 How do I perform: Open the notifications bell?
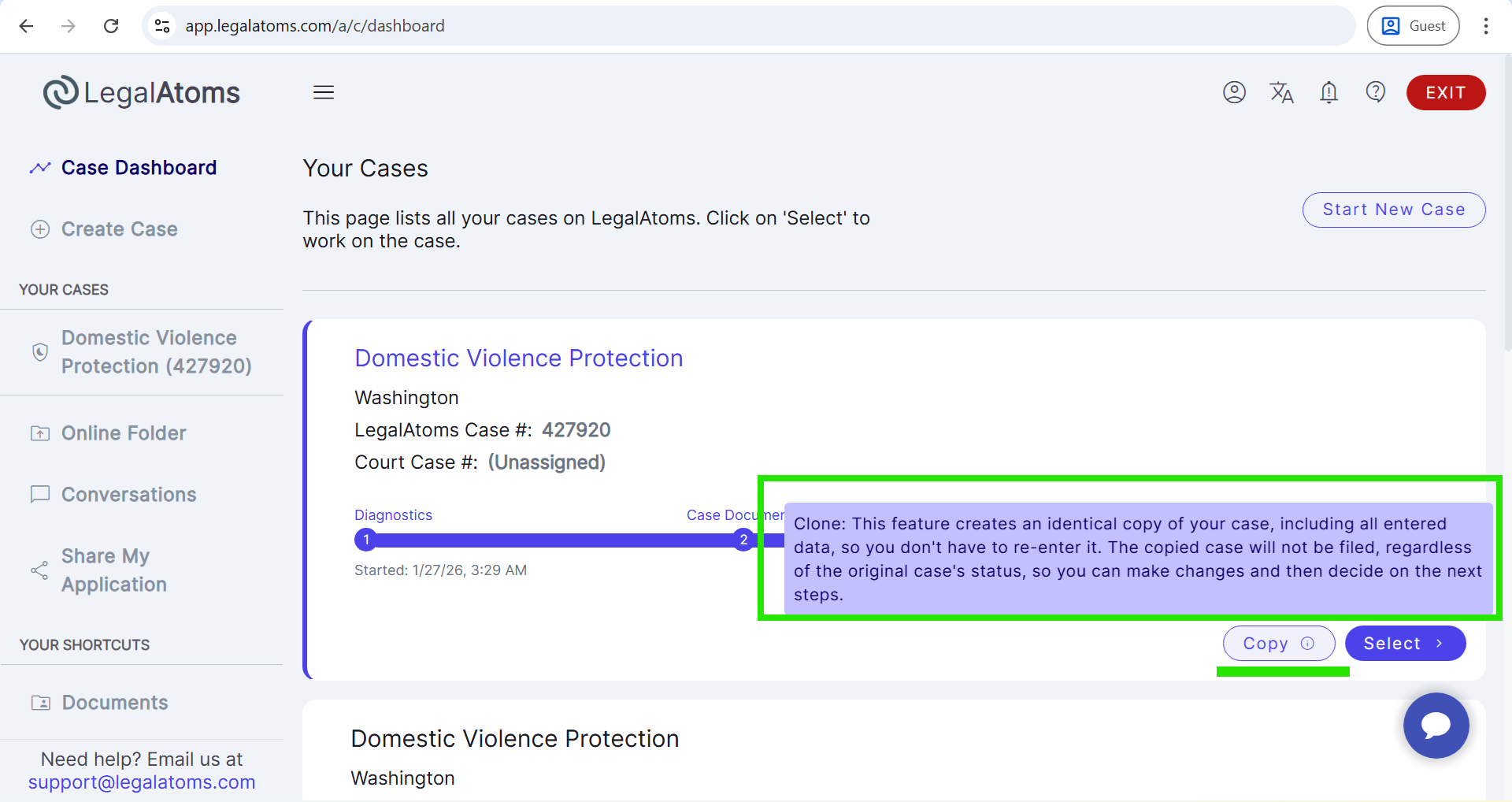[1329, 92]
